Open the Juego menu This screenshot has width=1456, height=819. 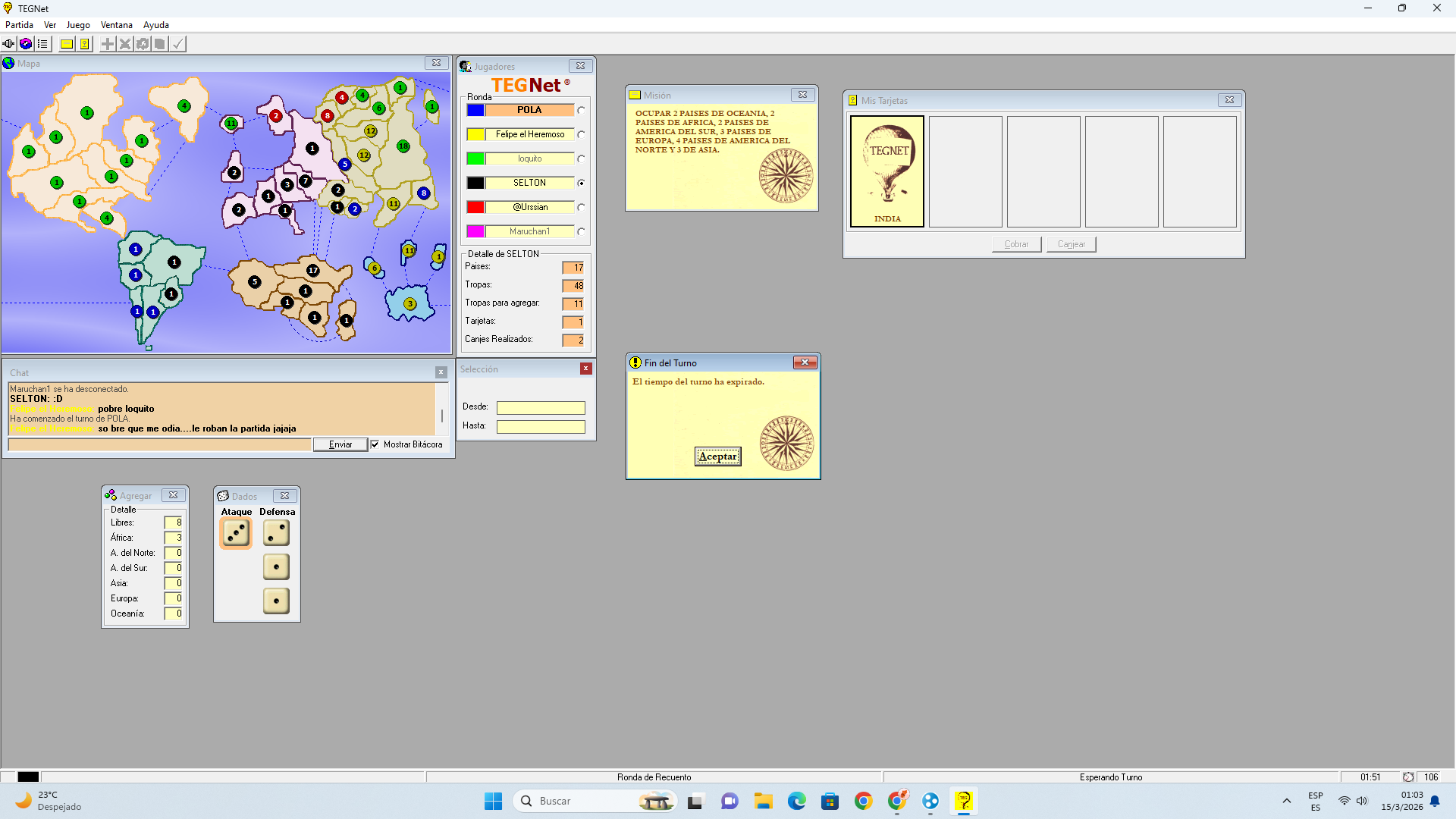[x=78, y=25]
